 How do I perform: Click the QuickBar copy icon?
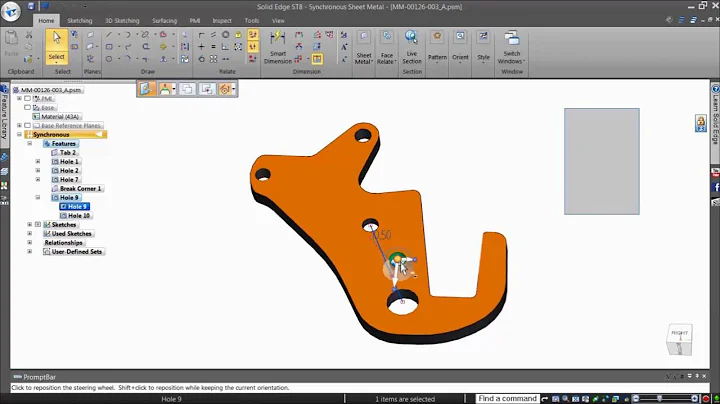(x=187, y=89)
